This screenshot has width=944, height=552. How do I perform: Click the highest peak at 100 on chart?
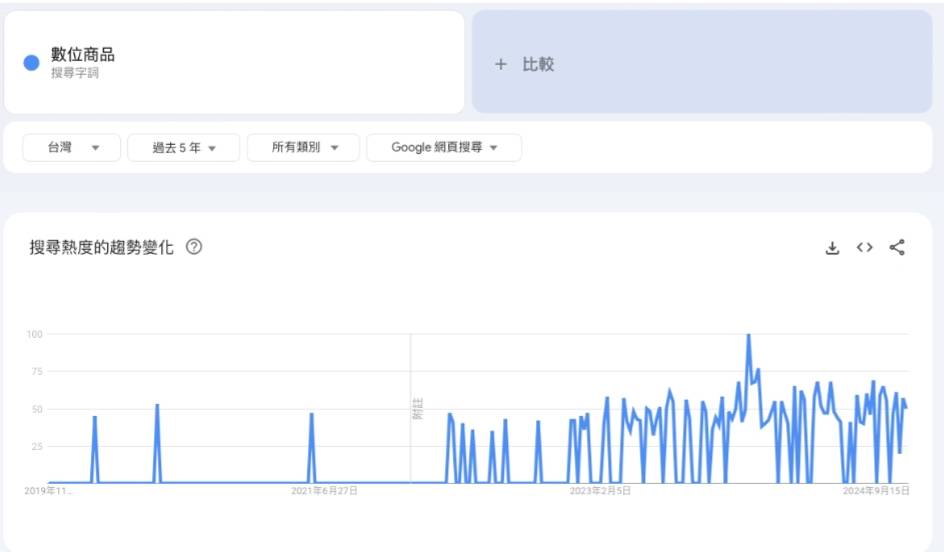pos(748,336)
